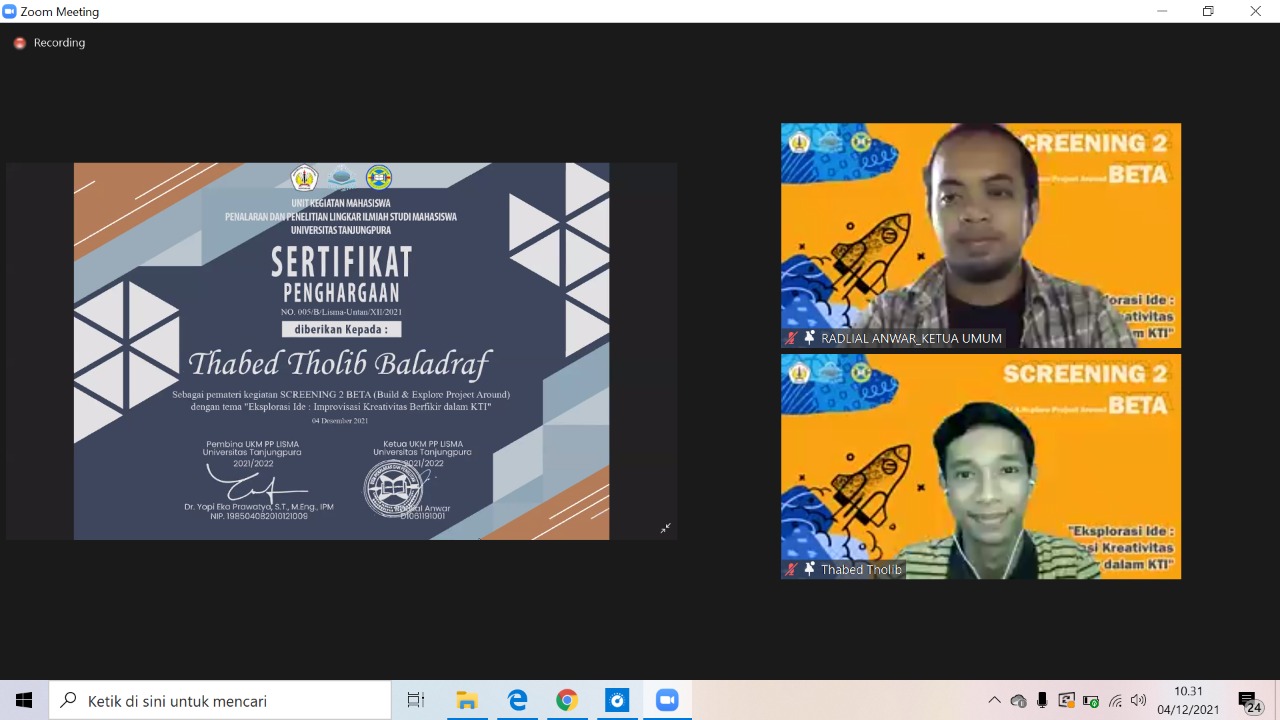Open the system volume speaker control

[x=1138, y=701]
